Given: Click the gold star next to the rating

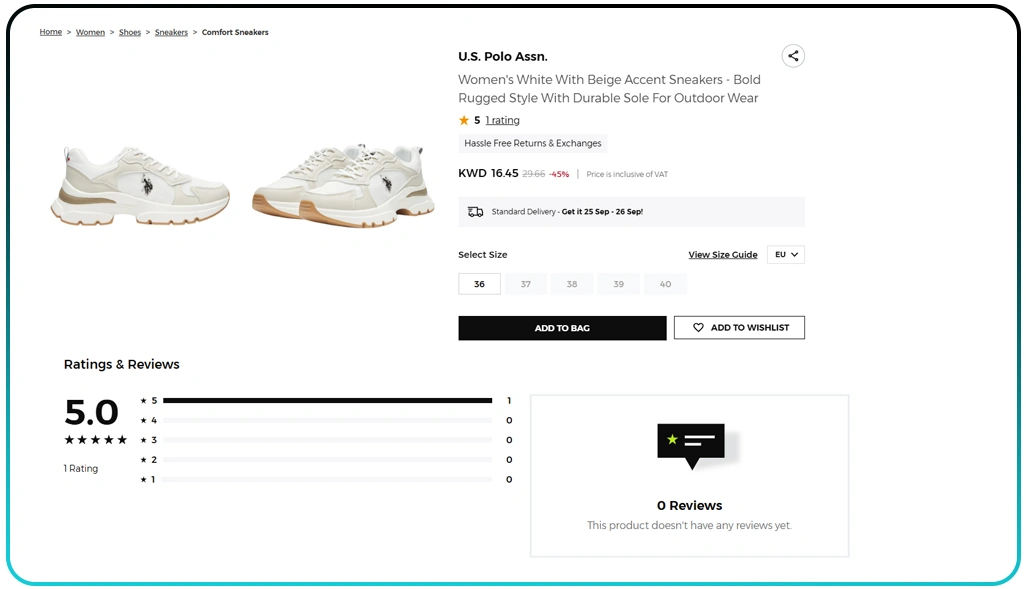Looking at the screenshot, I should 463,120.
